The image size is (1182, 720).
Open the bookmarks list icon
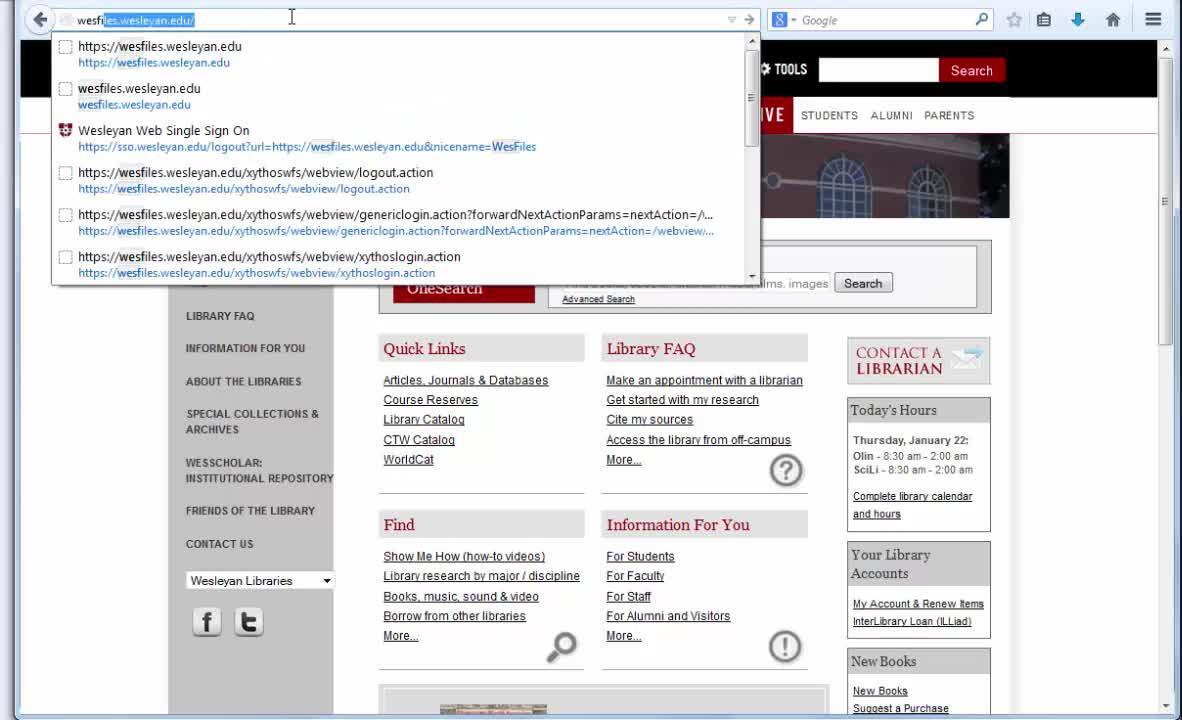pyautogui.click(x=1044, y=19)
